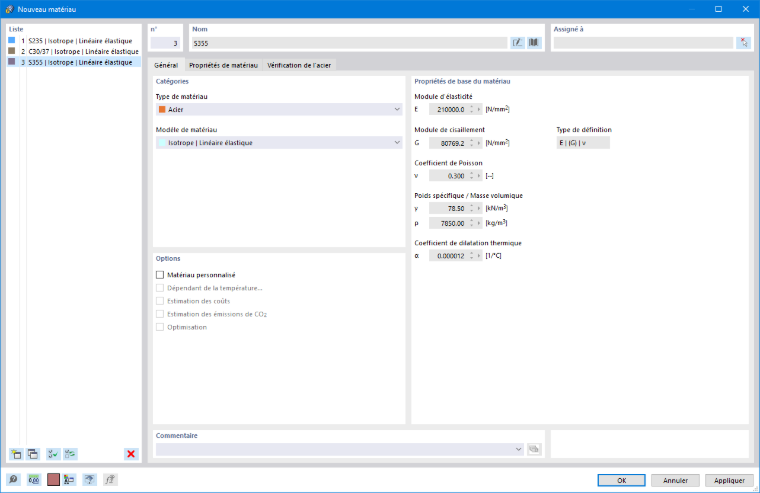Click the Coefficient de Poisson value 0.300

pyautogui.click(x=448, y=176)
